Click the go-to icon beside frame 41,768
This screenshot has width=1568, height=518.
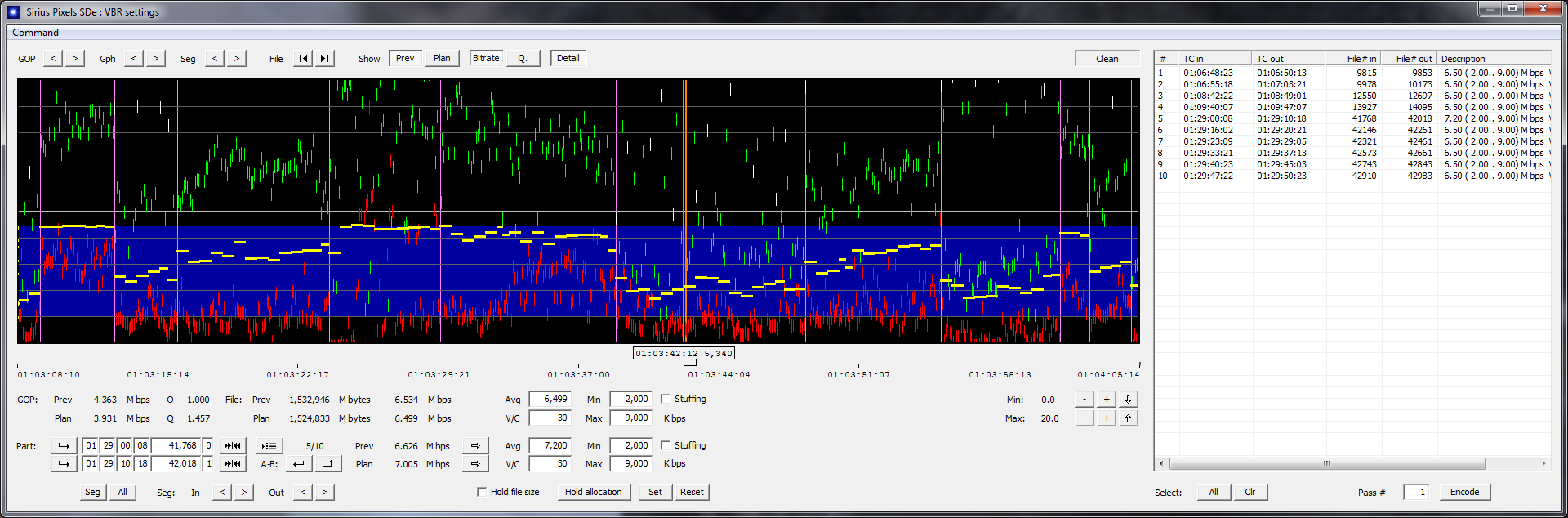(x=233, y=445)
